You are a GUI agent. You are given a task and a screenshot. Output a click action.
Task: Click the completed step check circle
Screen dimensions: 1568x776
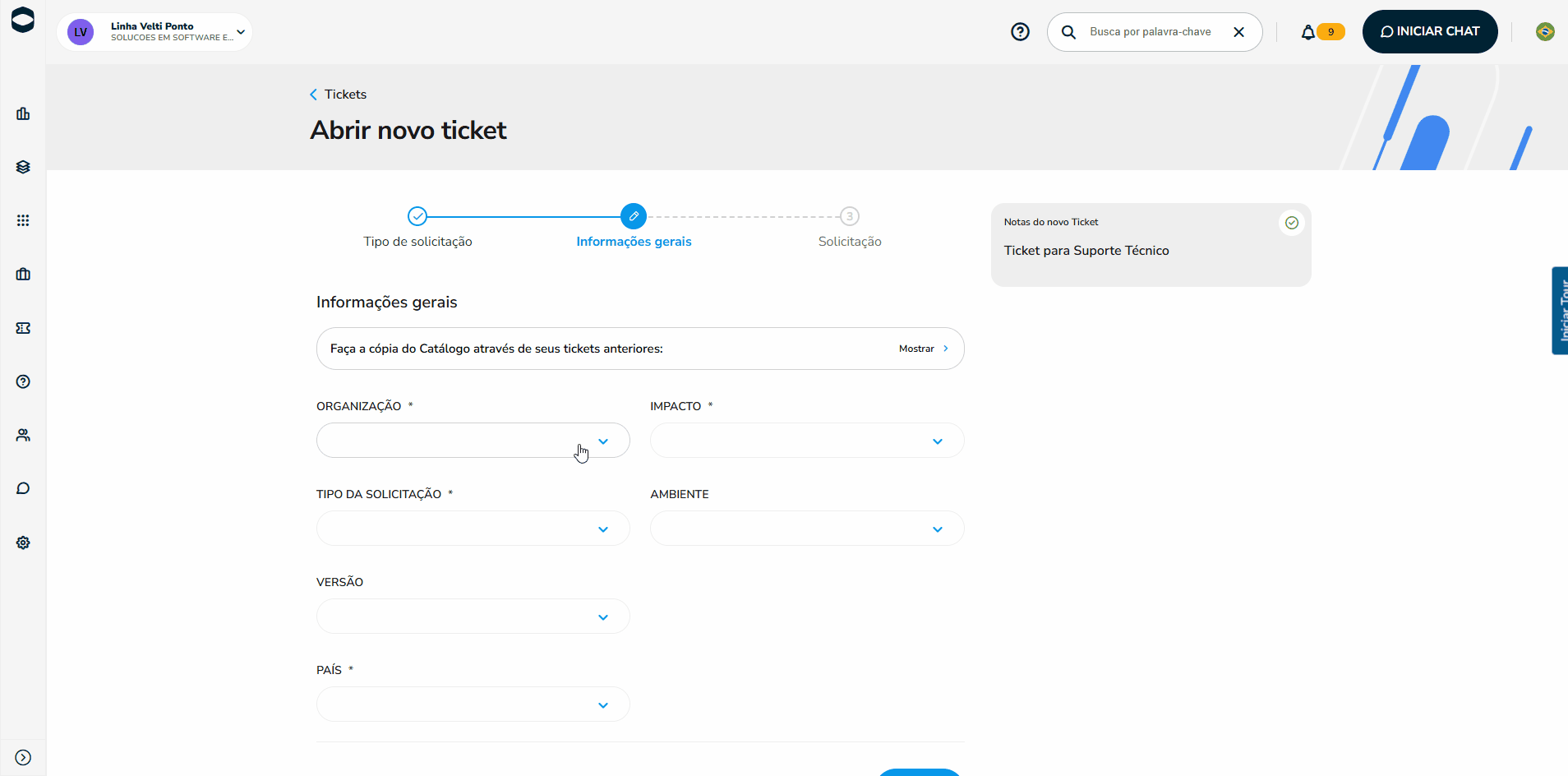click(417, 216)
